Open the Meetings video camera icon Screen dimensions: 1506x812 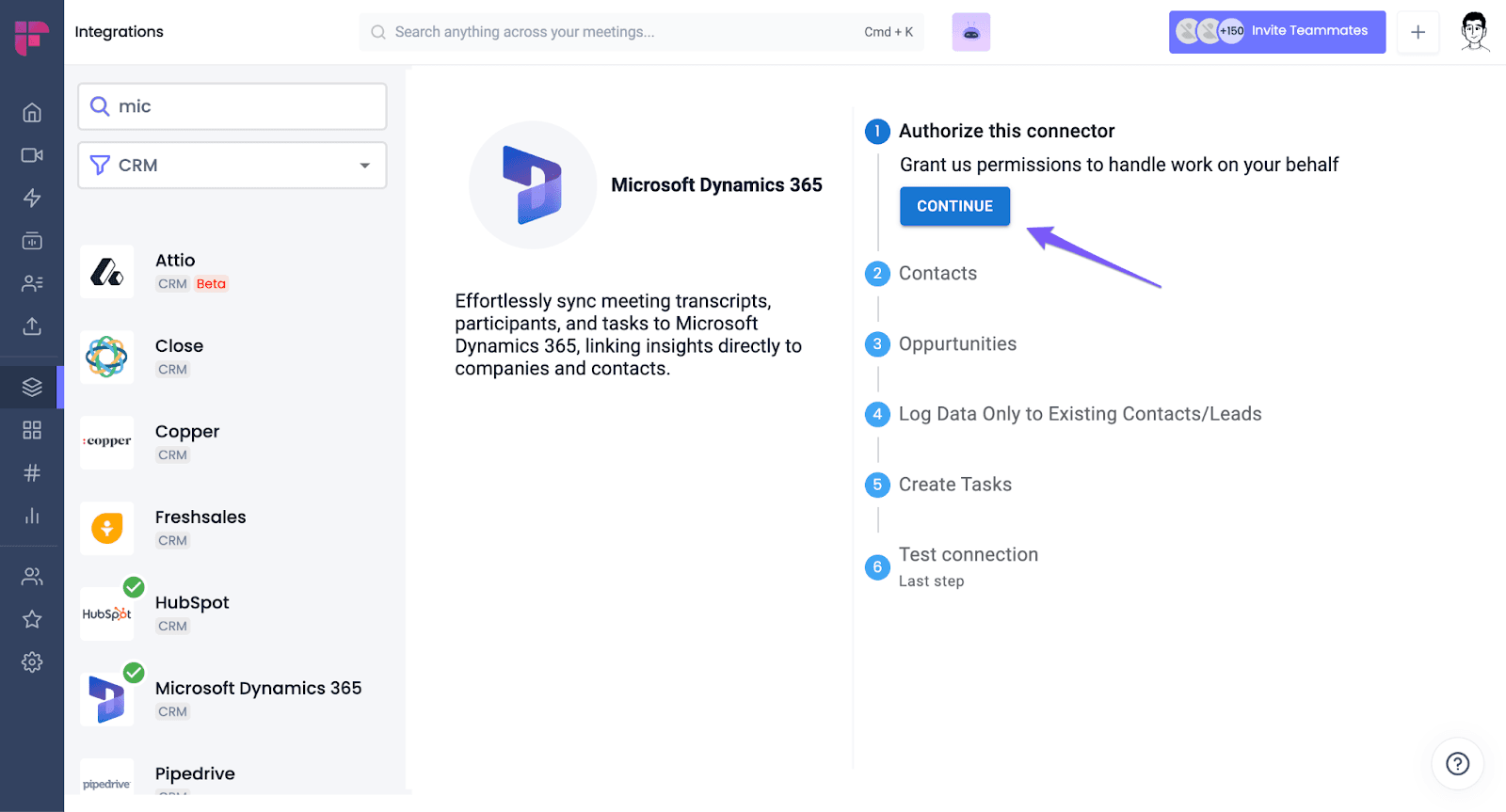[x=32, y=155]
